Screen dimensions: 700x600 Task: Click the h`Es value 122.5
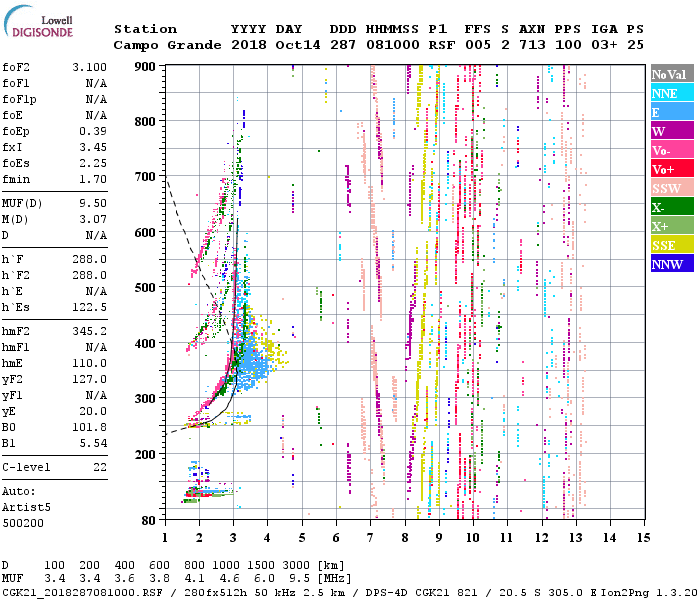pyautogui.click(x=89, y=308)
